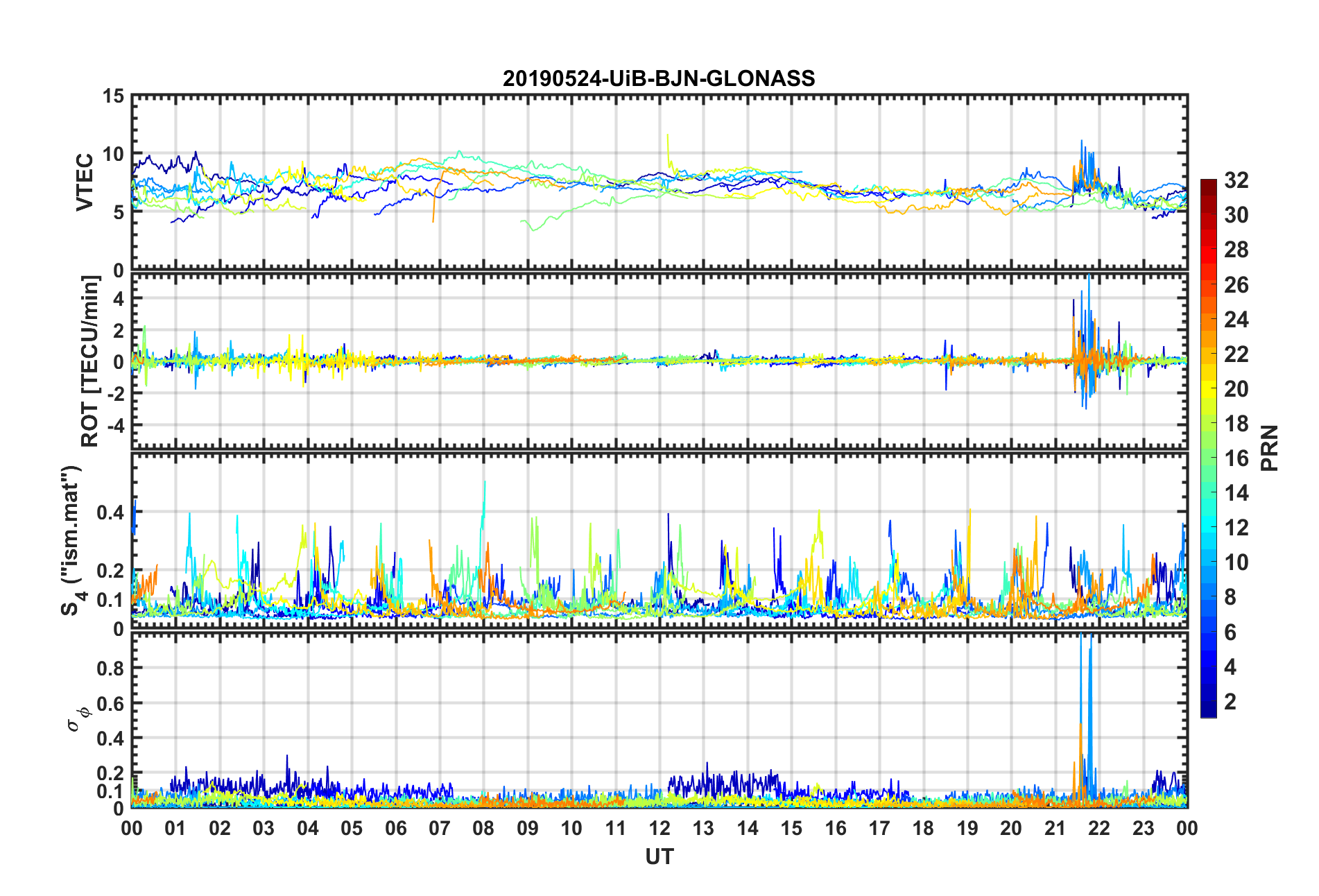Click the VTEC y-axis tick "15"
This screenshot has height=896, width=1319.
[x=113, y=96]
